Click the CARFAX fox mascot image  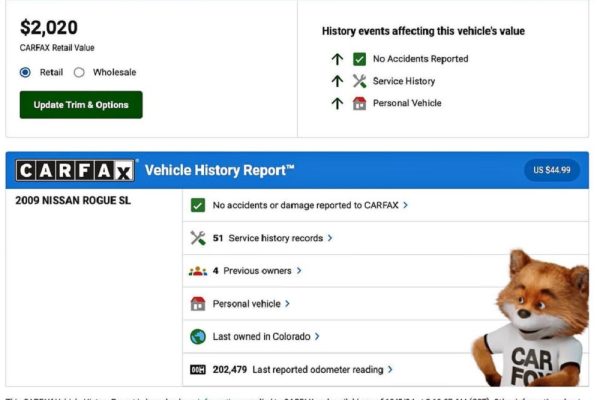pyautogui.click(x=531, y=318)
